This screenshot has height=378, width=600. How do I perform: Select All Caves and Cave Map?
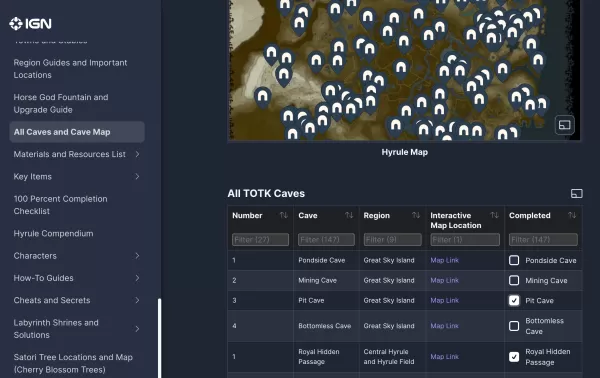(x=77, y=132)
